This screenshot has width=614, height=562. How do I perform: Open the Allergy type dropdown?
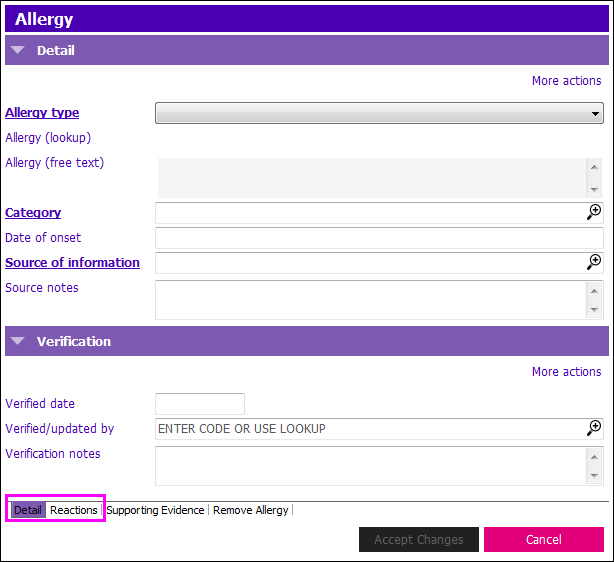point(379,113)
